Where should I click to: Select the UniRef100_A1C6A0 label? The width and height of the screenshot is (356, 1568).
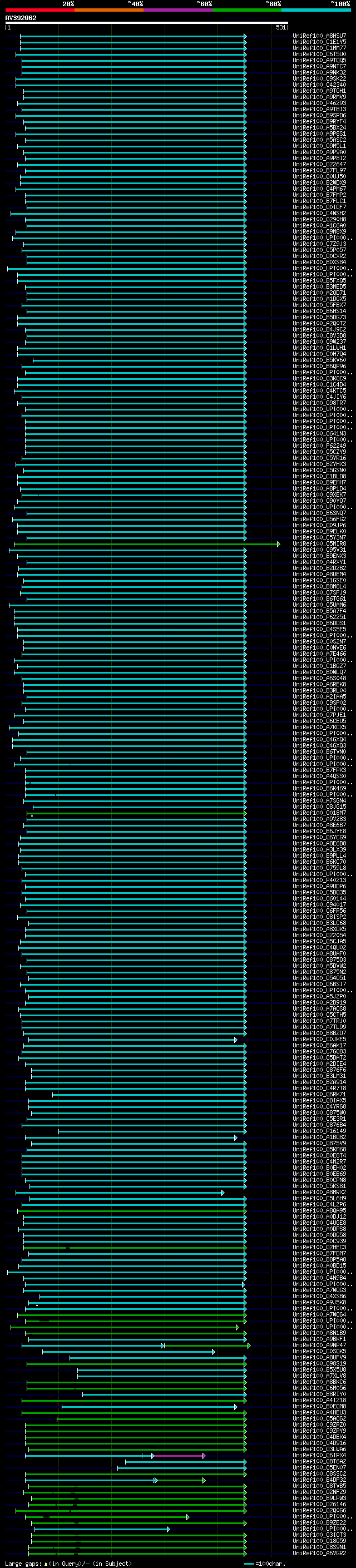[319, 226]
